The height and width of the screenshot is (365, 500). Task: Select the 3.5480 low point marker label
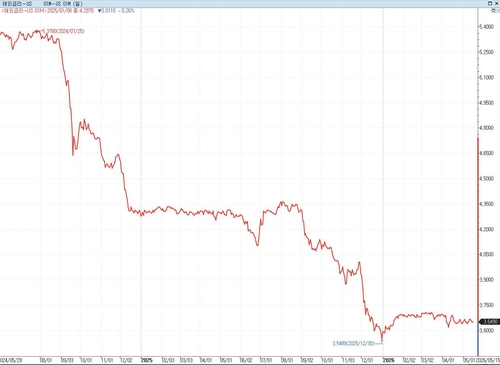(353, 343)
